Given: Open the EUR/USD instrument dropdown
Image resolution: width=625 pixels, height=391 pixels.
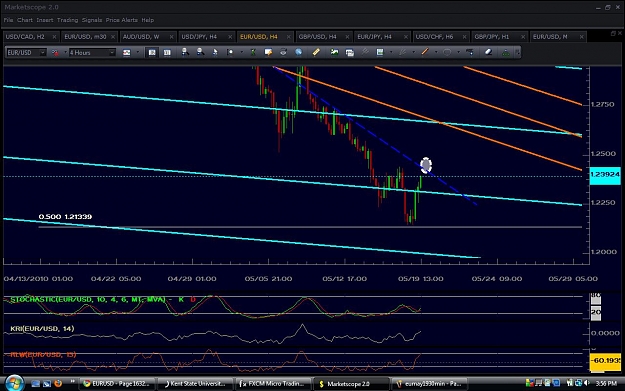Looking at the screenshot, I should [43, 53].
